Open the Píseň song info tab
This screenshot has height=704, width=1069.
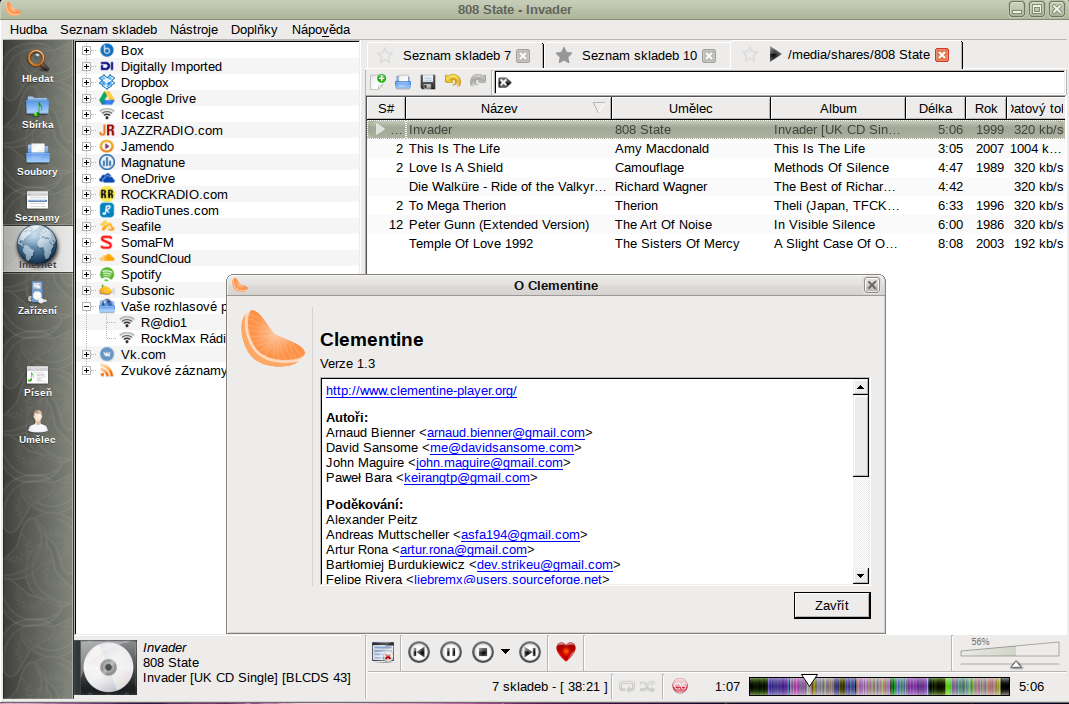point(37,381)
